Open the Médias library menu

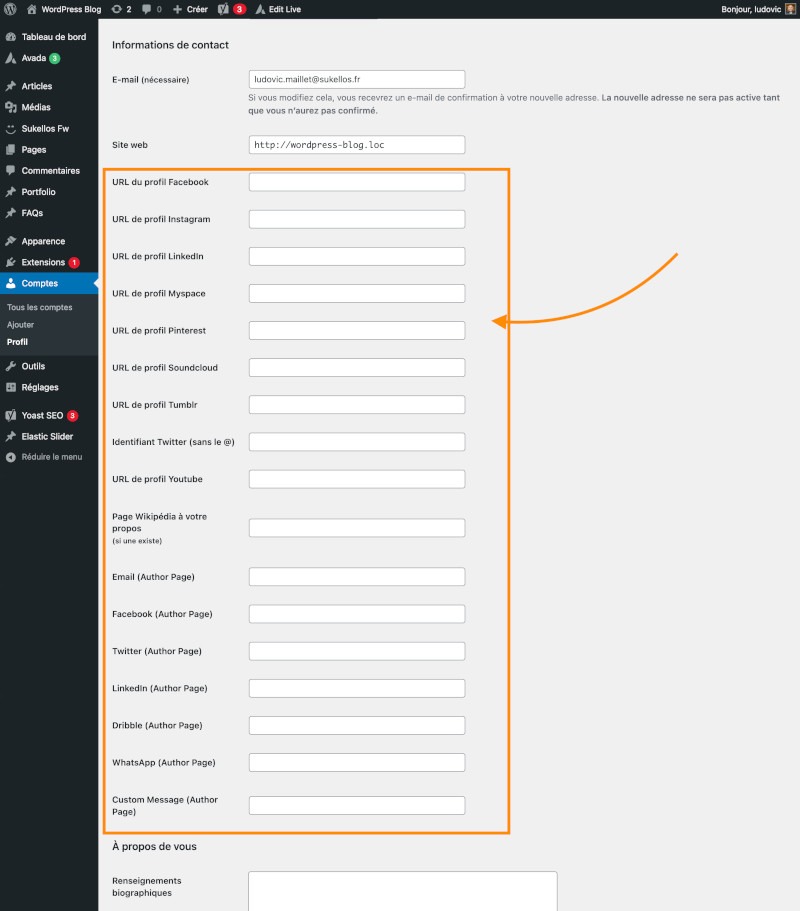(36, 107)
